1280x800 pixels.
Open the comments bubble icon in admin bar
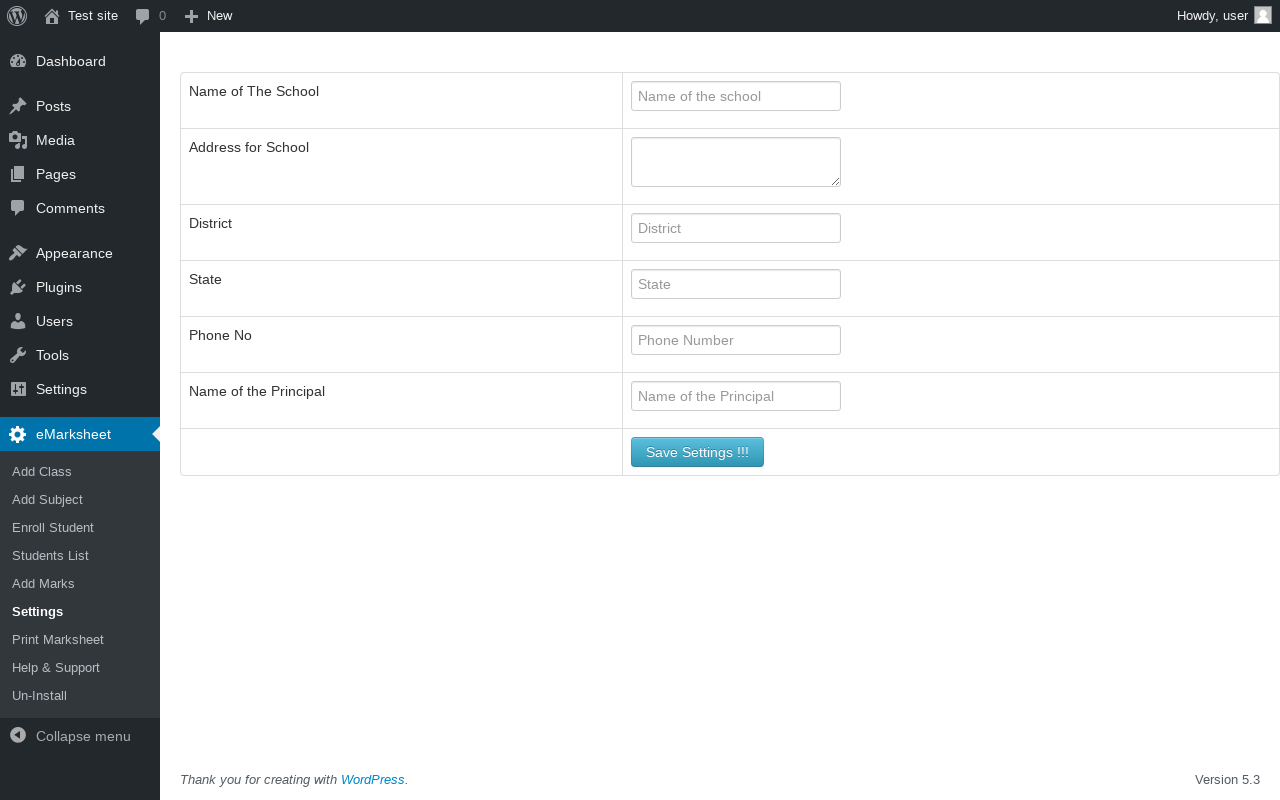click(x=143, y=16)
